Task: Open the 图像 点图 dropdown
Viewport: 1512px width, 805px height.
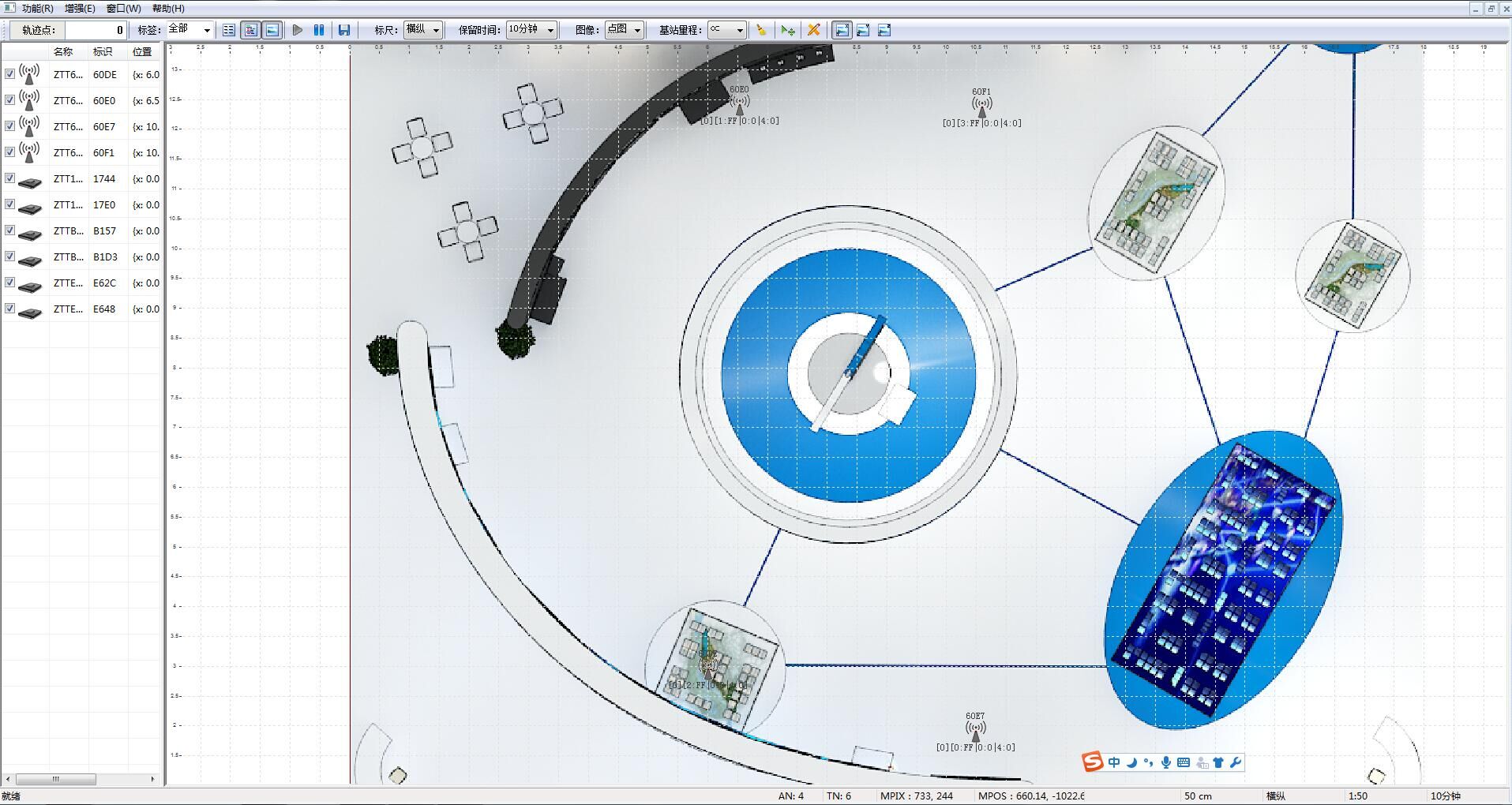Action: click(x=625, y=30)
